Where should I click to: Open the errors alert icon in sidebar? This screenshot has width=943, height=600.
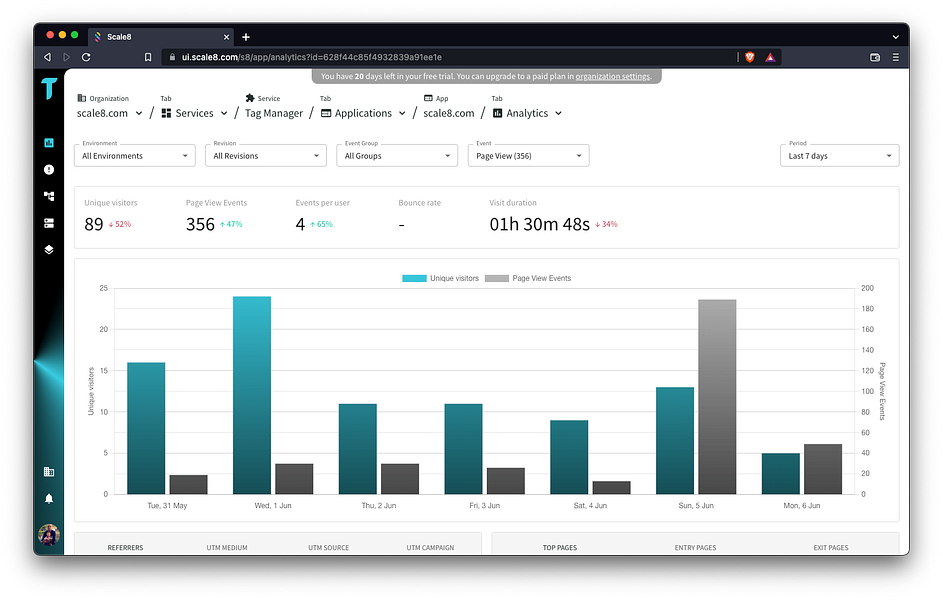tap(49, 170)
